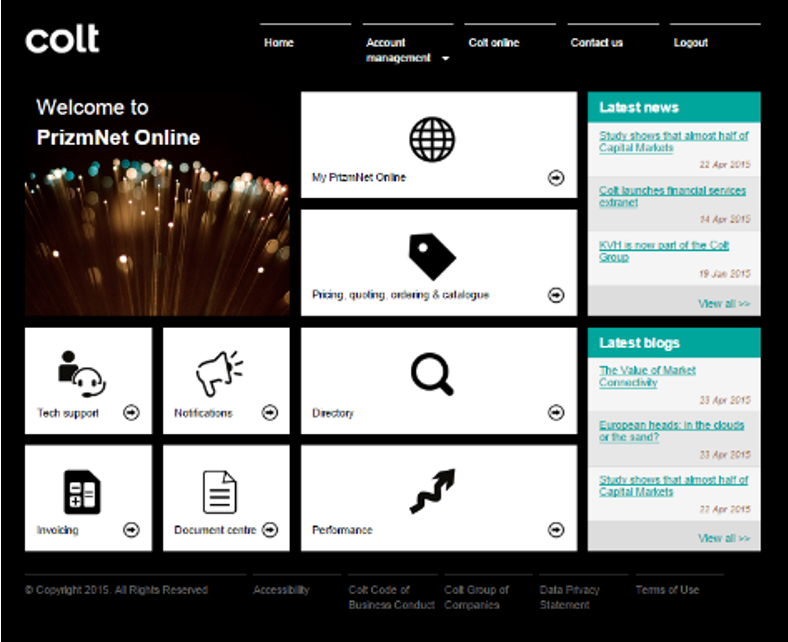Expand the Account management dropdown arrow
This screenshot has width=788, height=642.
click(x=445, y=58)
